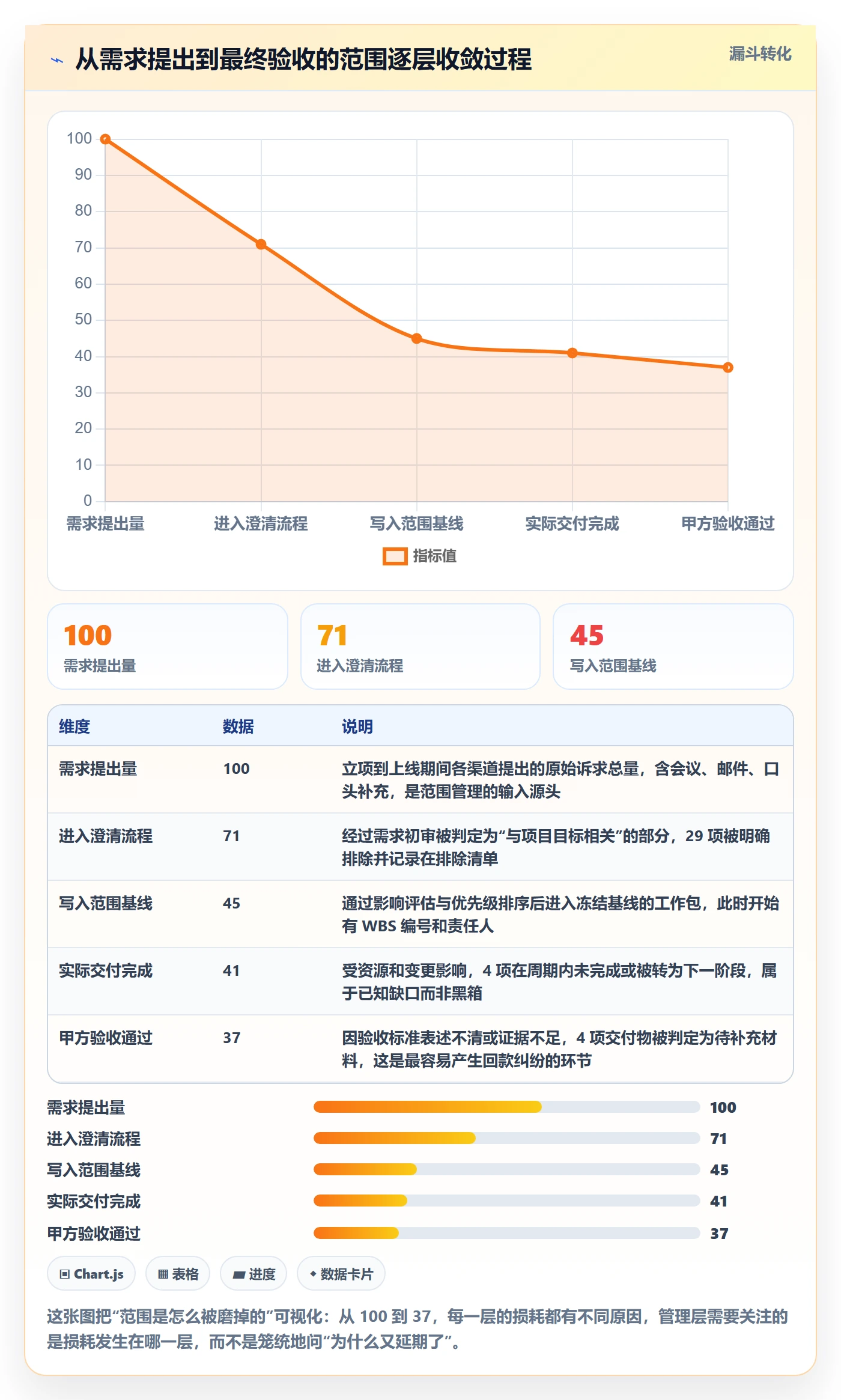Click the 100 label on y-axis

click(79, 139)
